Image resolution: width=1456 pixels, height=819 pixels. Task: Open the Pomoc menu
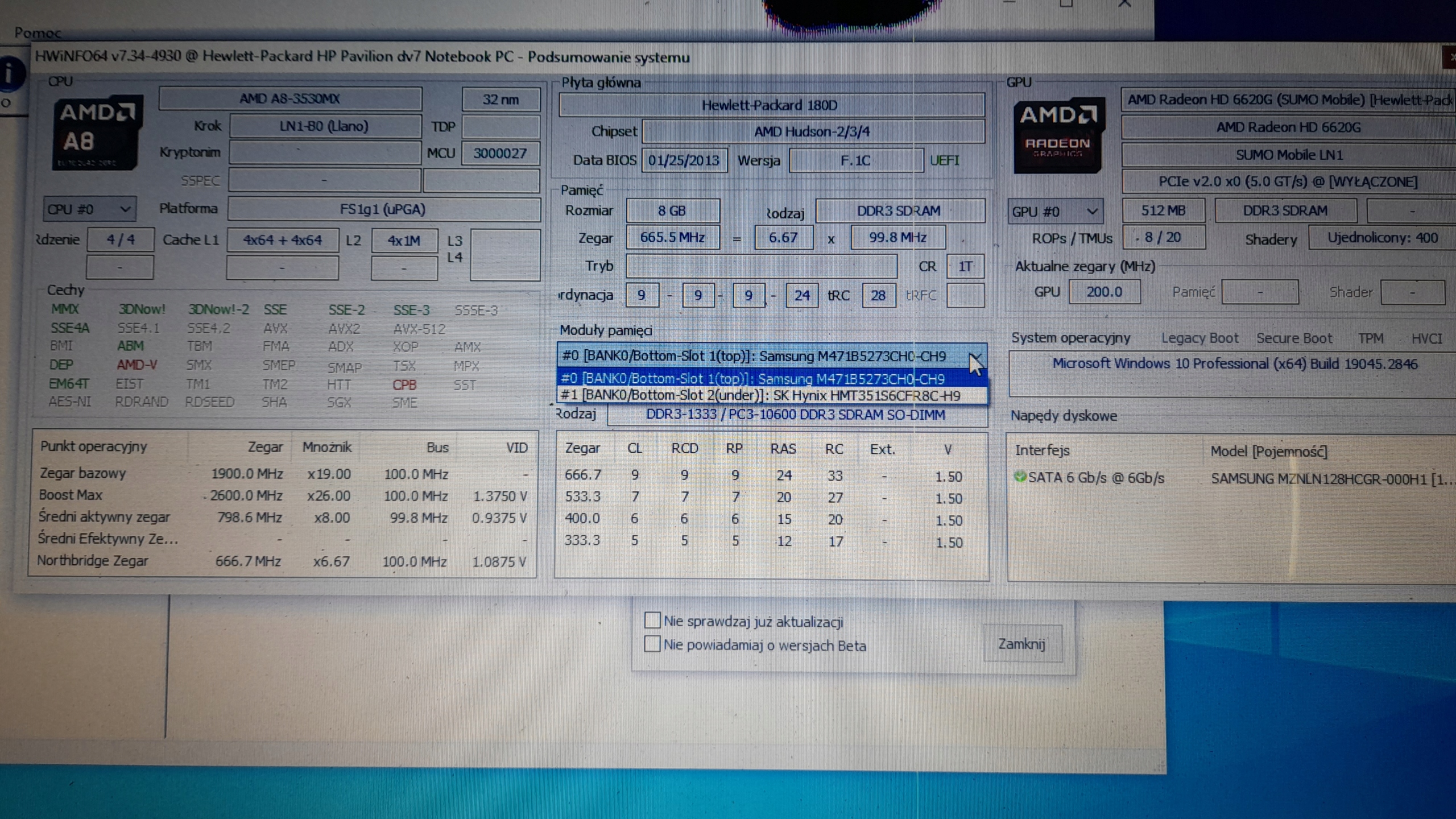pos(38,32)
